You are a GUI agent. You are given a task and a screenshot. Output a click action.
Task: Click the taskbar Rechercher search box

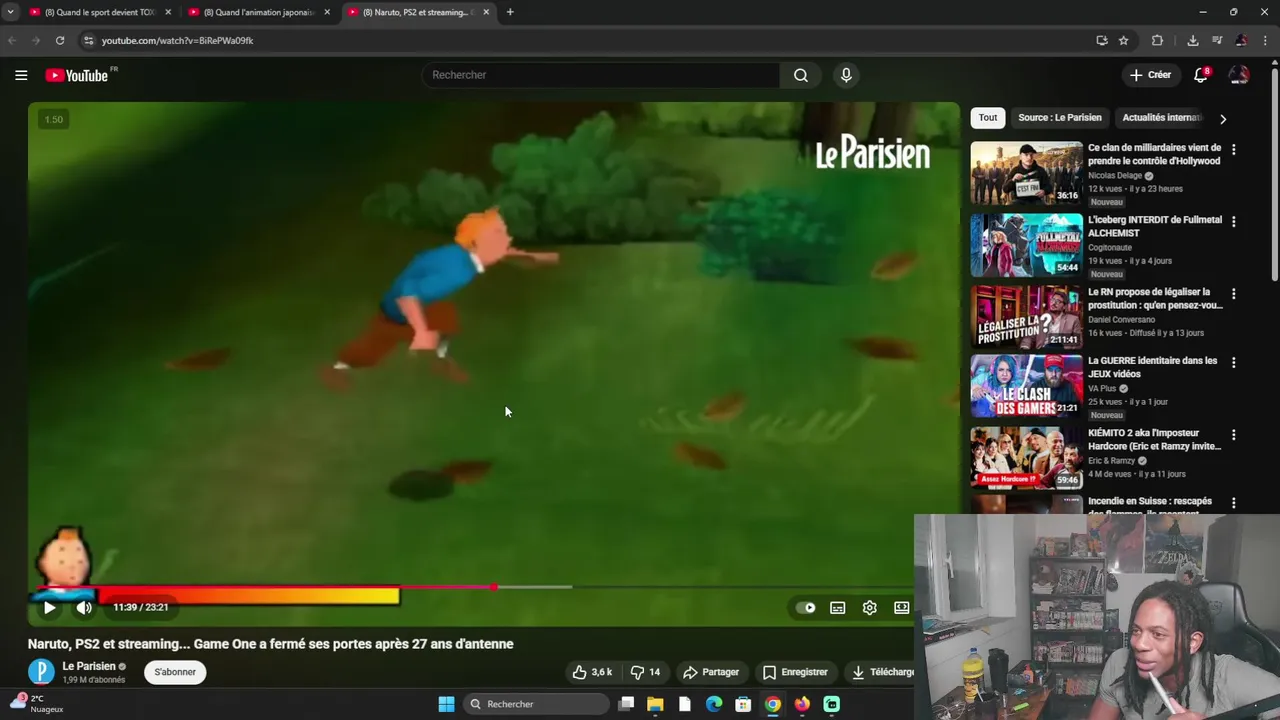point(537,704)
